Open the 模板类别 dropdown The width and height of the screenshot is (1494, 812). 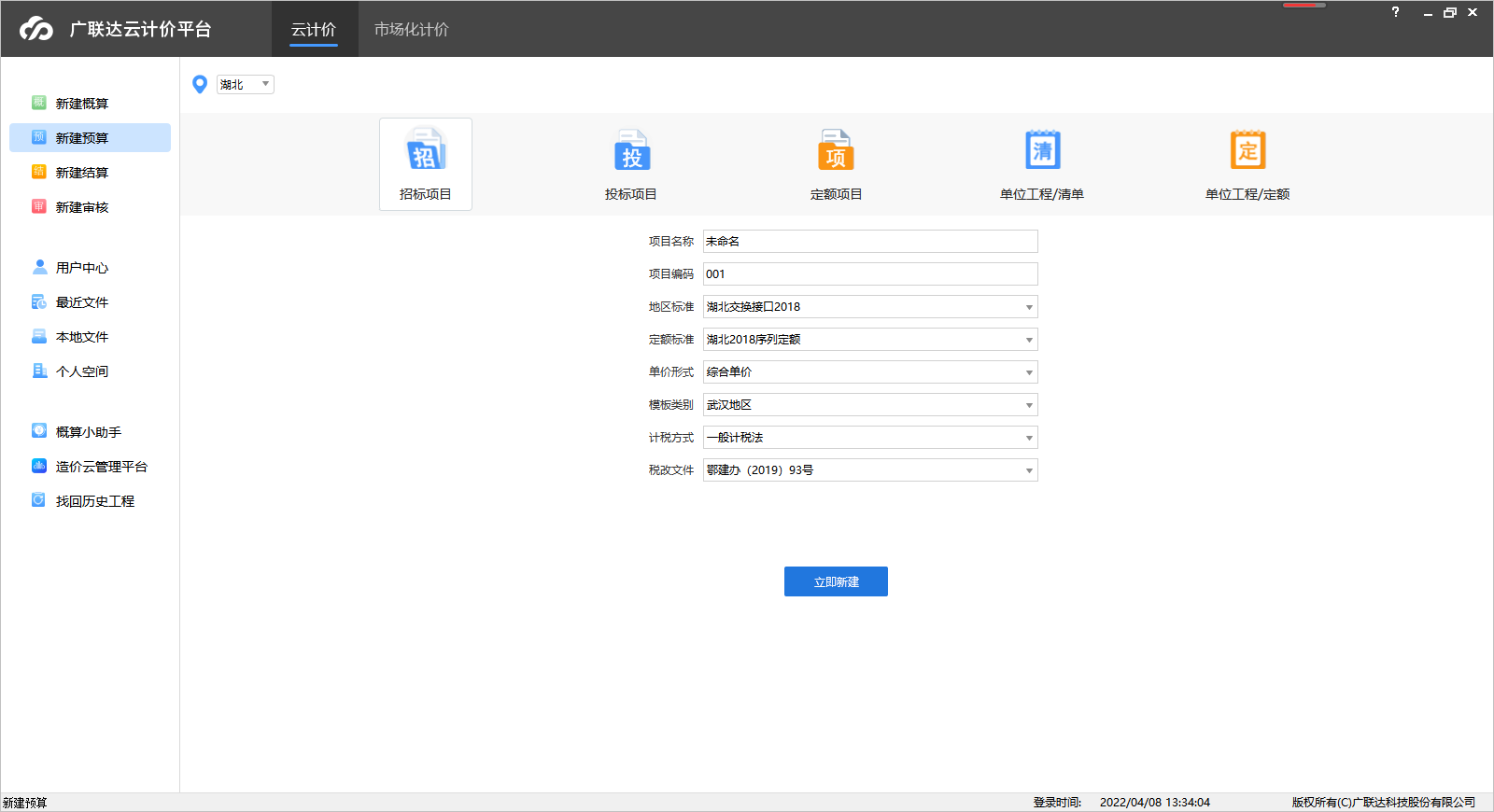point(870,405)
